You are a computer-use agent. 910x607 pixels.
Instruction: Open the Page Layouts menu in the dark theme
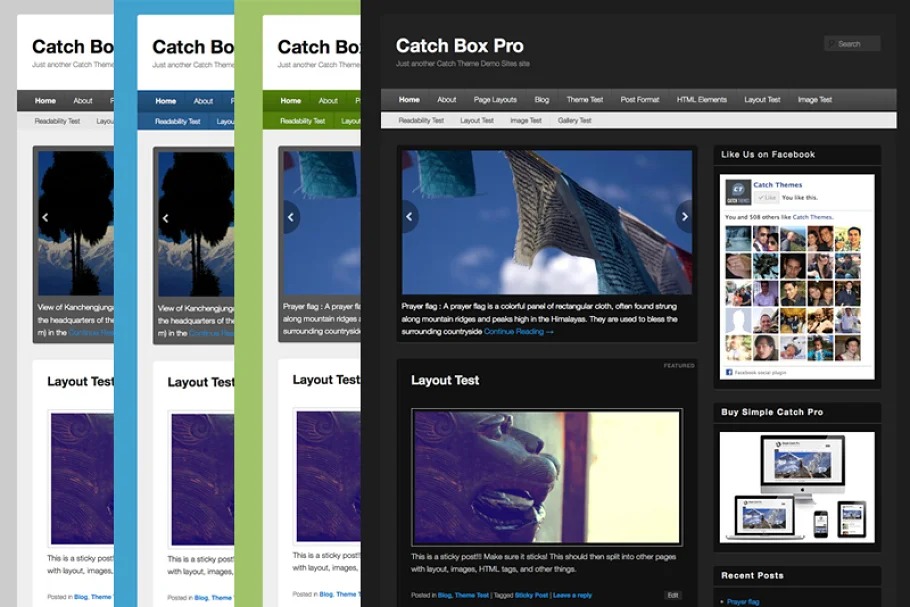click(x=495, y=100)
